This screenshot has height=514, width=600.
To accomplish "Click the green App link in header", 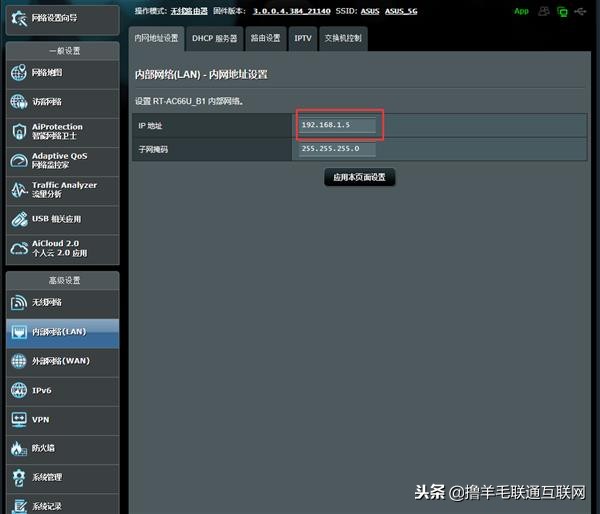I will (521, 11).
